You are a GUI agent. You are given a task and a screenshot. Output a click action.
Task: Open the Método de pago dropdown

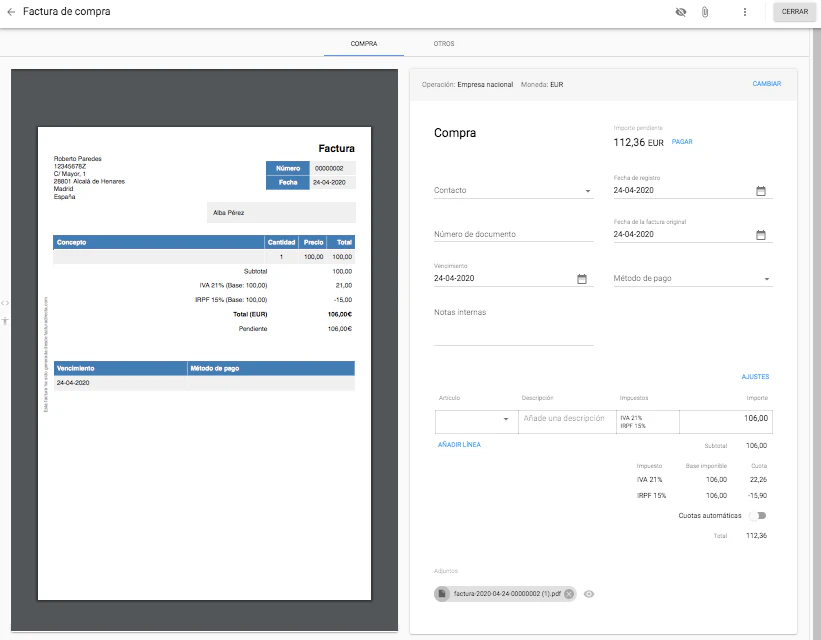(766, 279)
